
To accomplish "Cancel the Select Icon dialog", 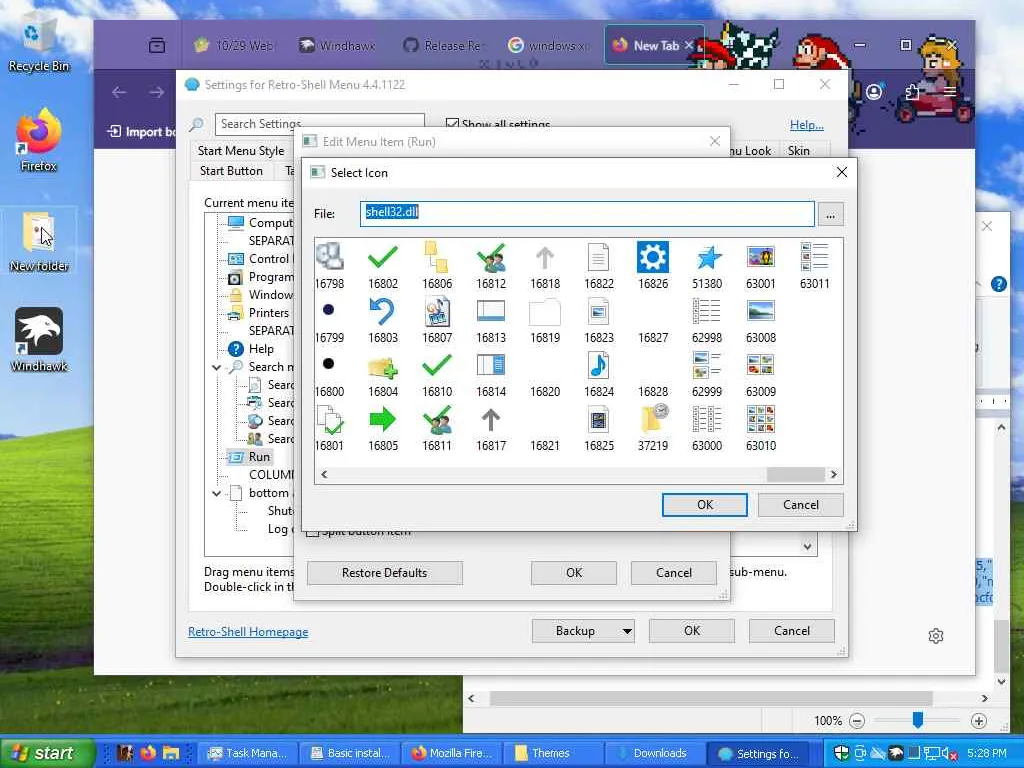I will 801,505.
